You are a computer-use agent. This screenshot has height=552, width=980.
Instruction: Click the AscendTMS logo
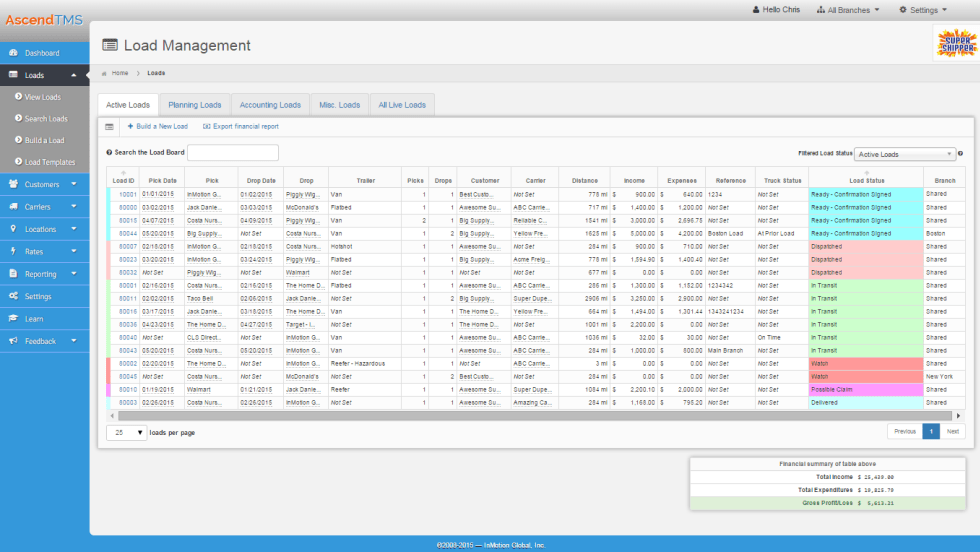[x=44, y=20]
